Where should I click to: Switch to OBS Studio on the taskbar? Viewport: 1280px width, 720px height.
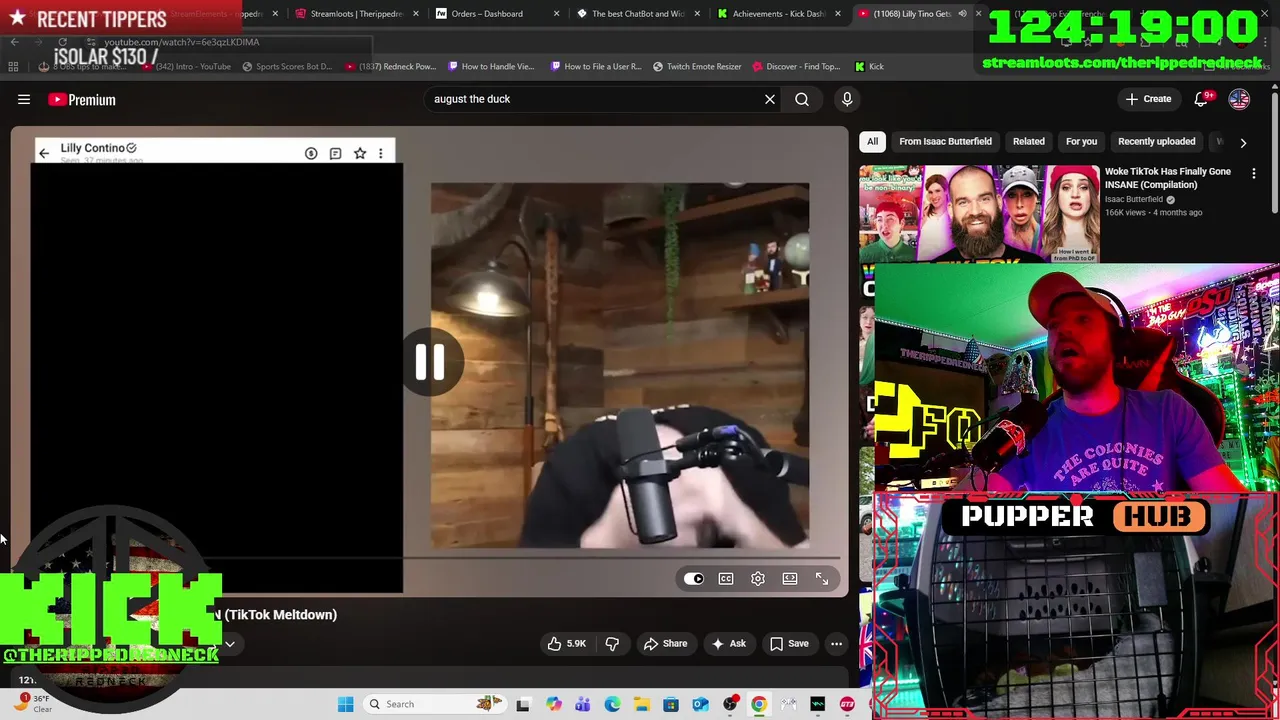tap(730, 704)
